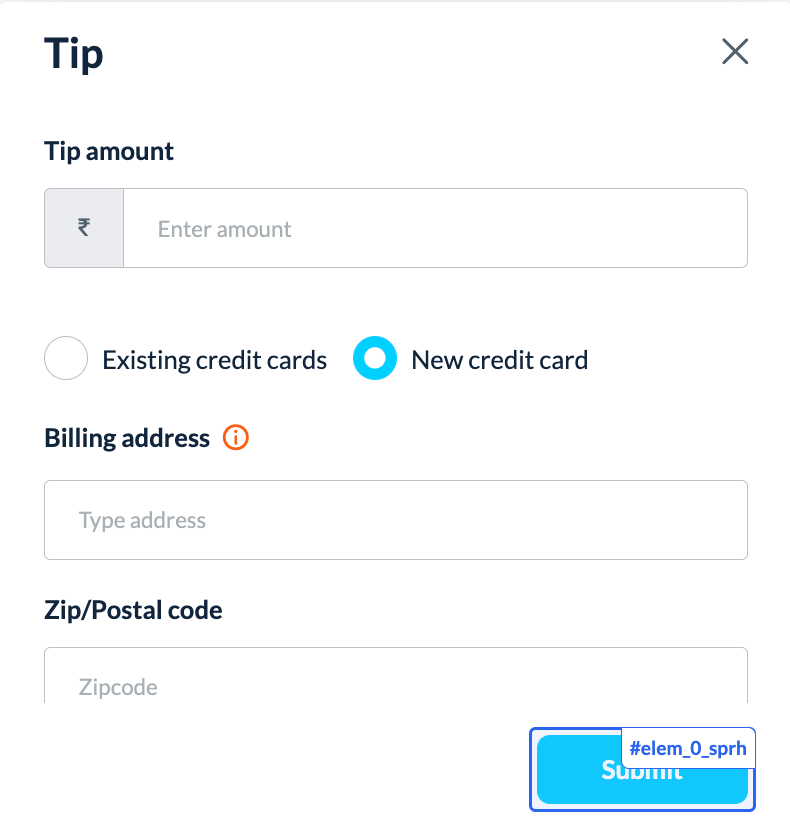The height and width of the screenshot is (838, 790).
Task: Click the '#elem_0_sprh' tooltip tag
Action: 687,747
